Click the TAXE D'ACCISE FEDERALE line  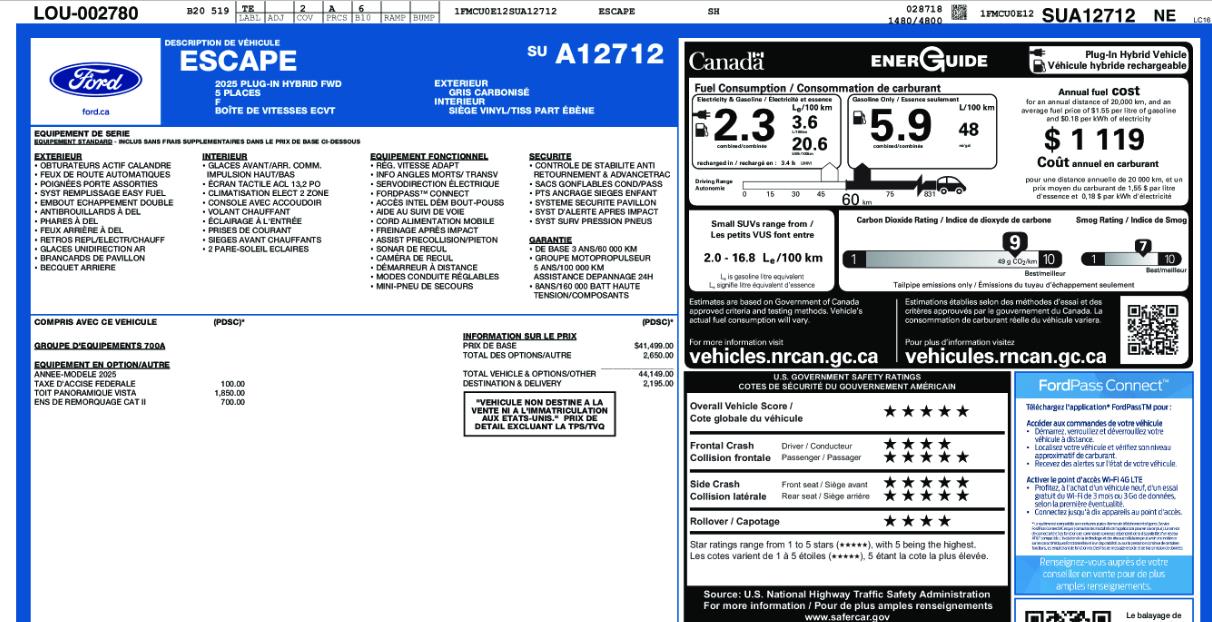pos(139,384)
